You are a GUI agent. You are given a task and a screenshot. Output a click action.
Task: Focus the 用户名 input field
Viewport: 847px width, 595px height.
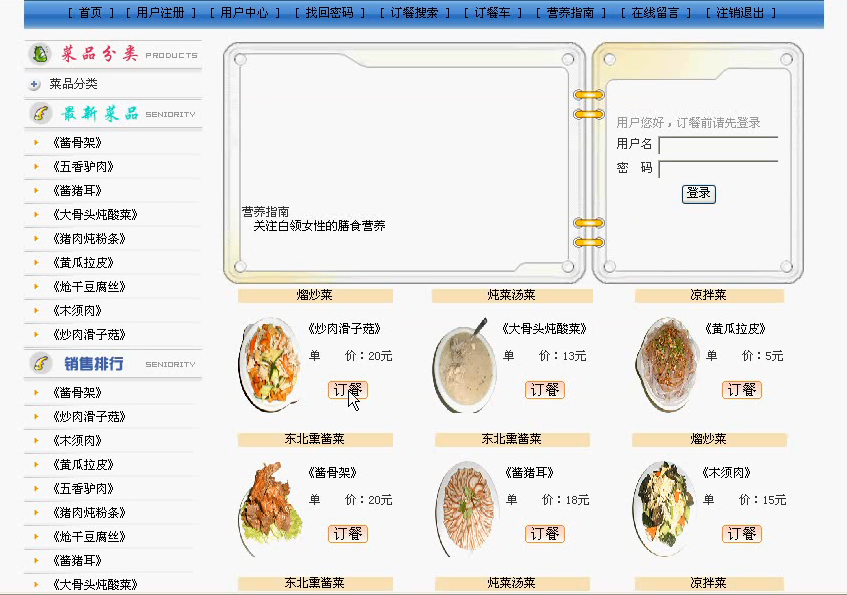[x=718, y=146]
